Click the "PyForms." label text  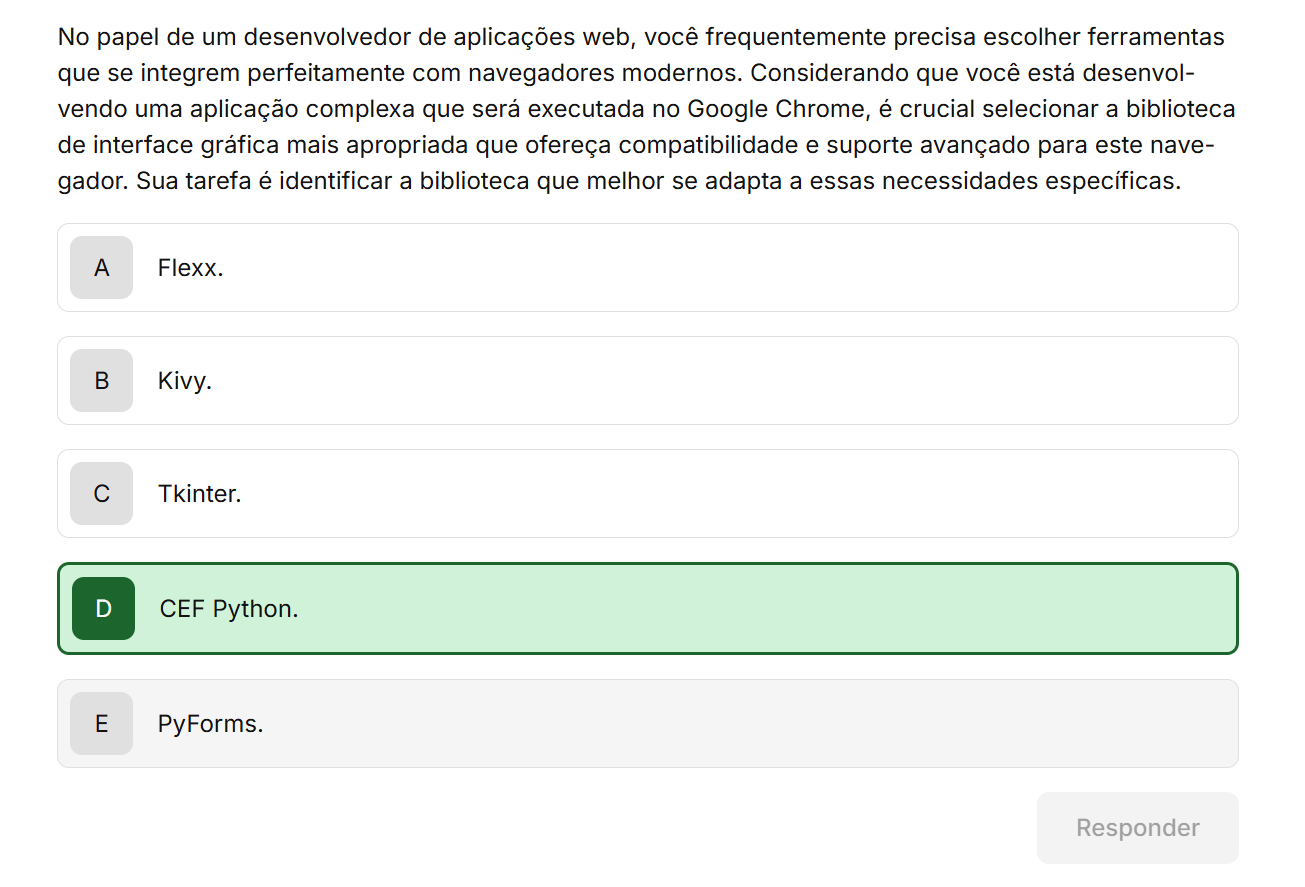click(x=210, y=724)
